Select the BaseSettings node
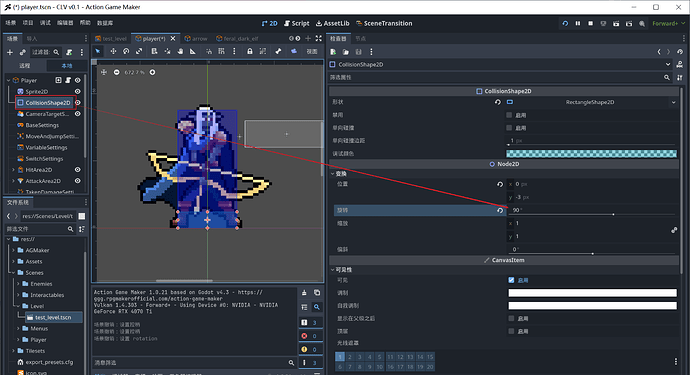 pyautogui.click(x=42, y=125)
